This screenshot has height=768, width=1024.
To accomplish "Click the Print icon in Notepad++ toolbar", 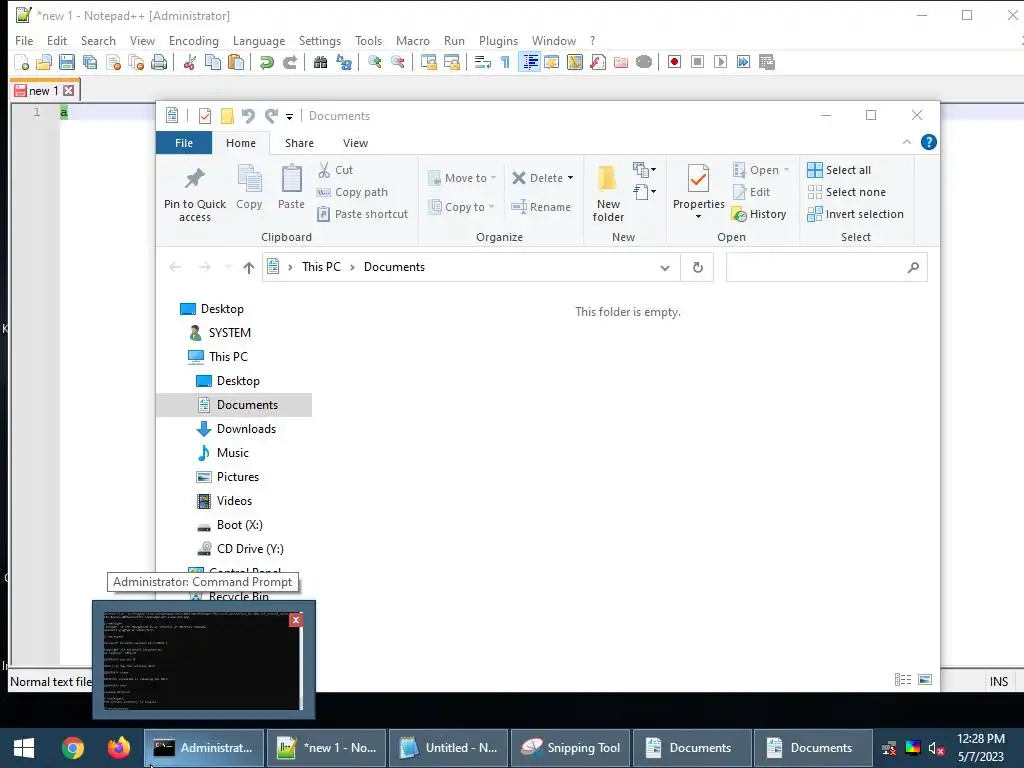I will [159, 62].
